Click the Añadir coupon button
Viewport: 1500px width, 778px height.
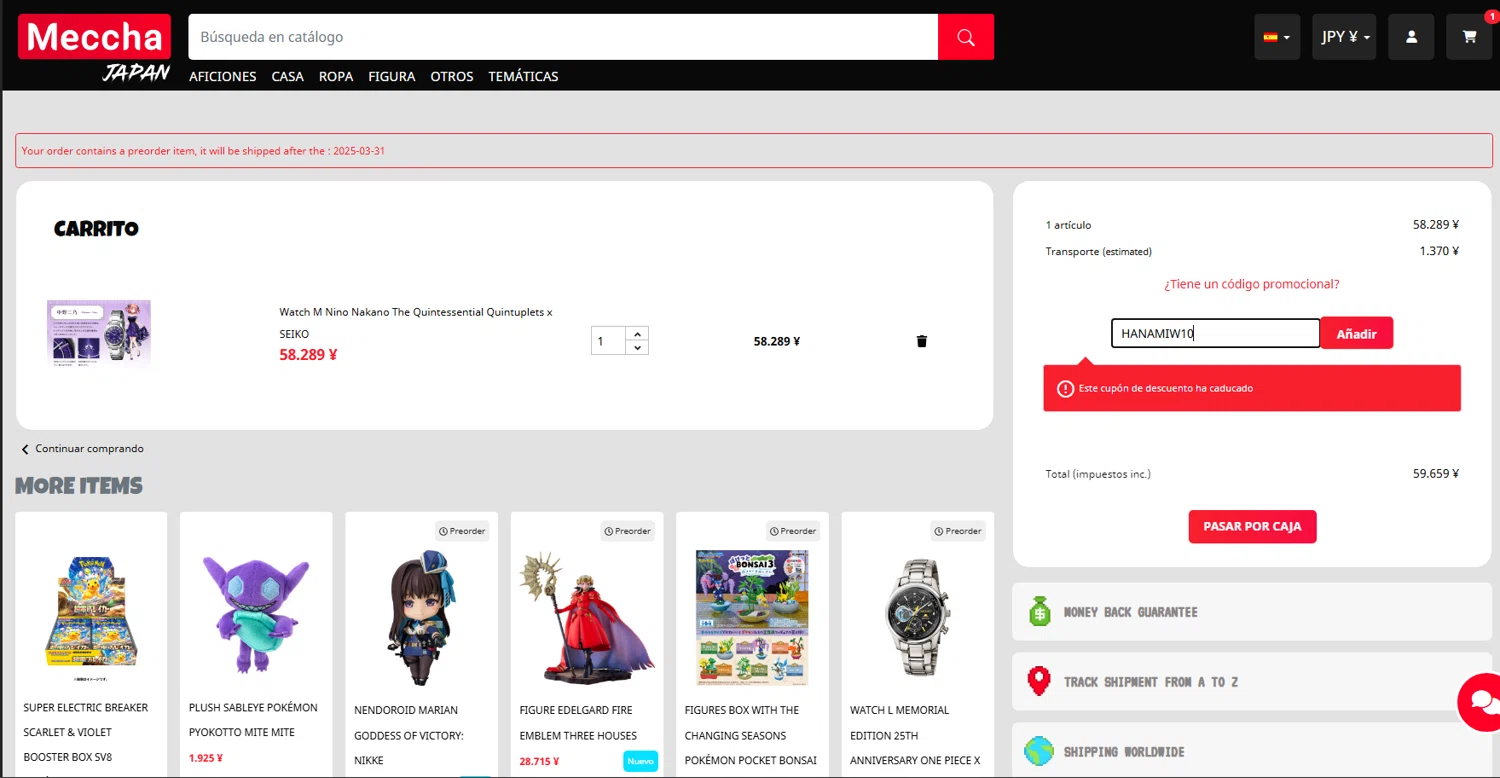(x=1357, y=333)
